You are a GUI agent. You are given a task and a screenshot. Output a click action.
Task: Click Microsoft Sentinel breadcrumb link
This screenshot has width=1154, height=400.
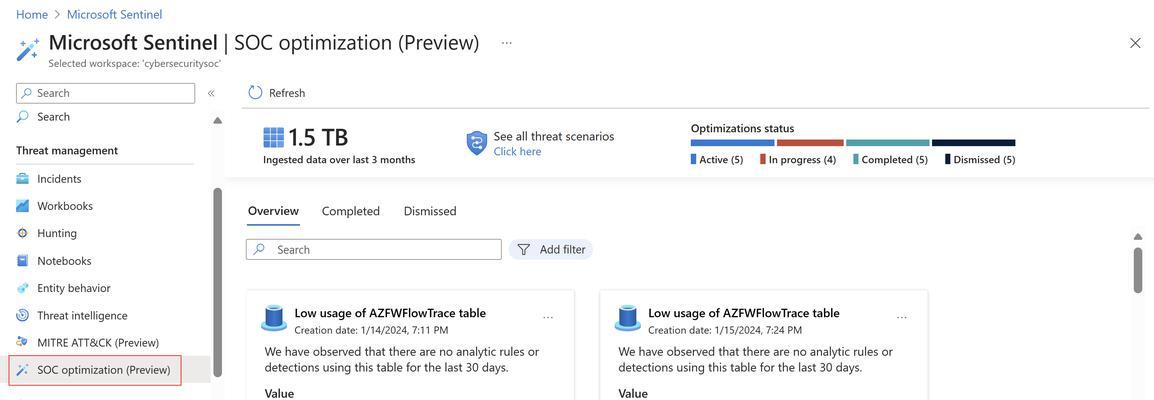click(115, 14)
